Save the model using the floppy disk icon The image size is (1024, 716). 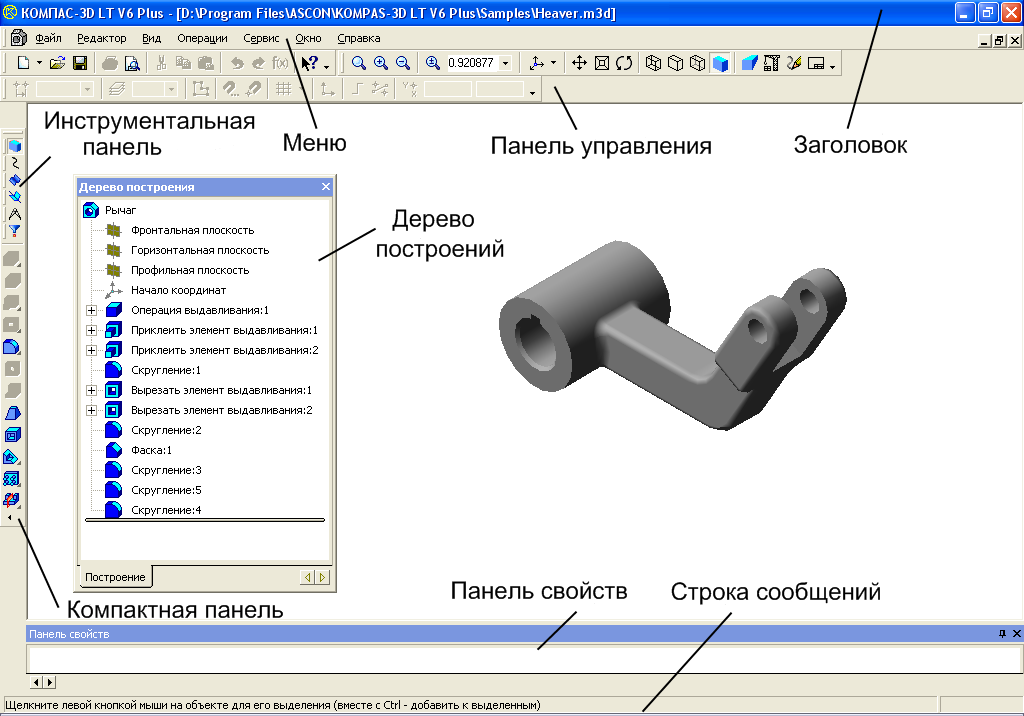80,63
